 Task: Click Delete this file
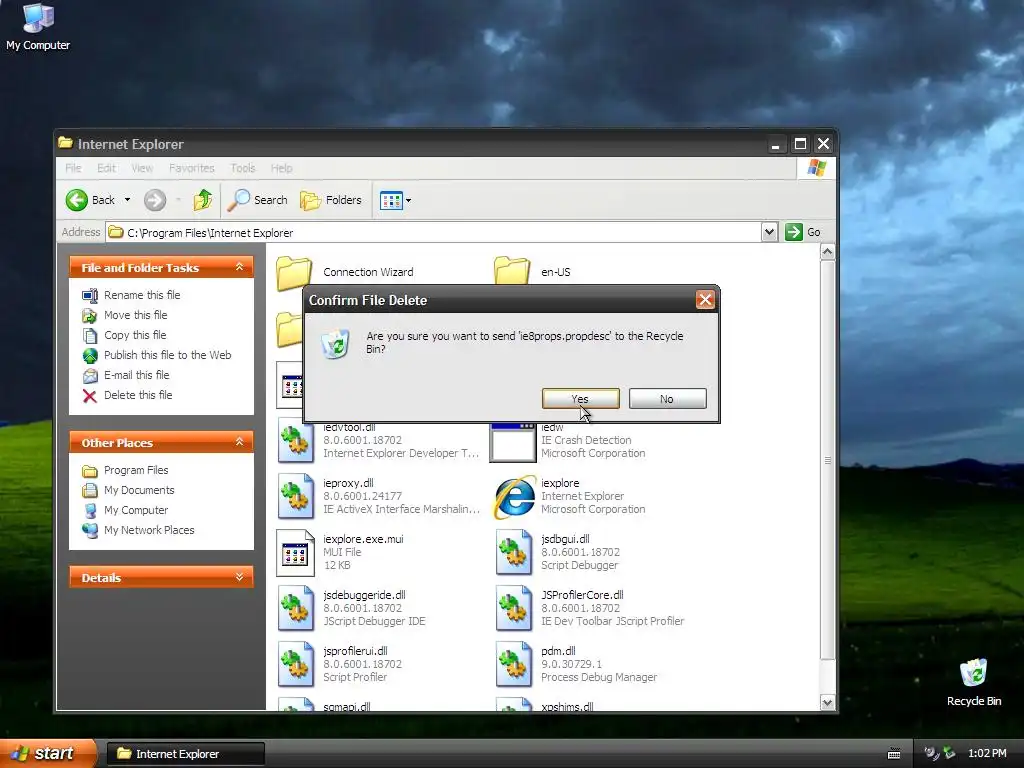coord(138,395)
